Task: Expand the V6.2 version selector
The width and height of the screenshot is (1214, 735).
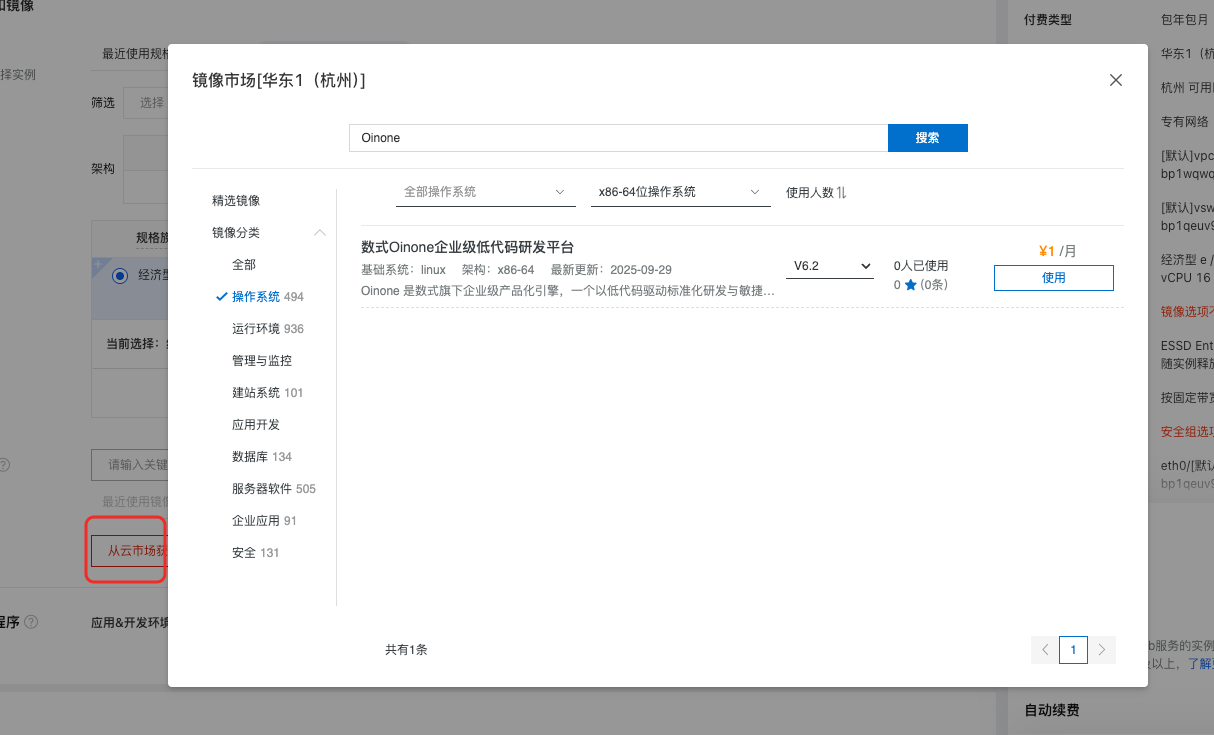Action: pos(829,266)
